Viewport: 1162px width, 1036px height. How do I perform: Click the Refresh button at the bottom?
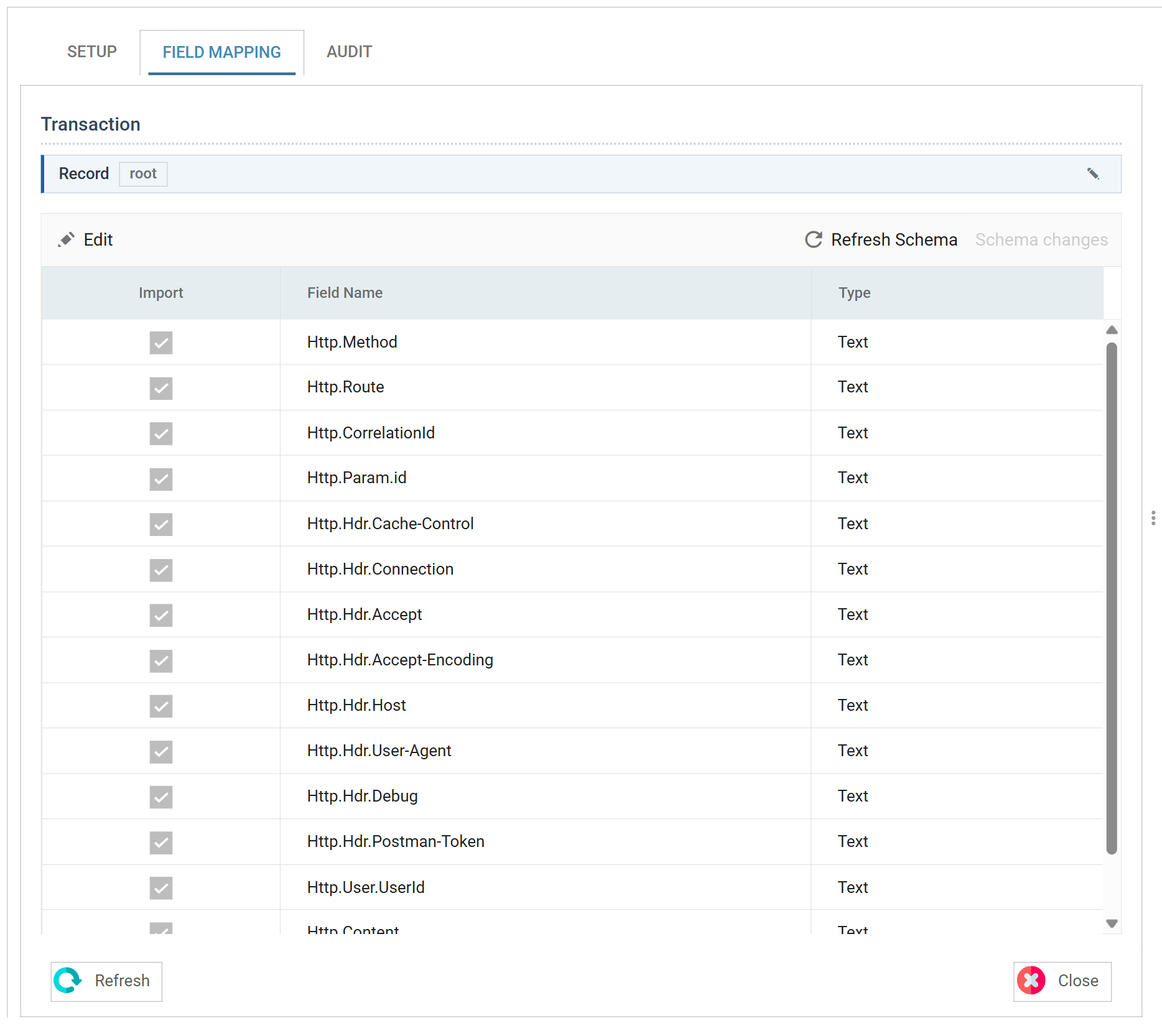coord(106,981)
